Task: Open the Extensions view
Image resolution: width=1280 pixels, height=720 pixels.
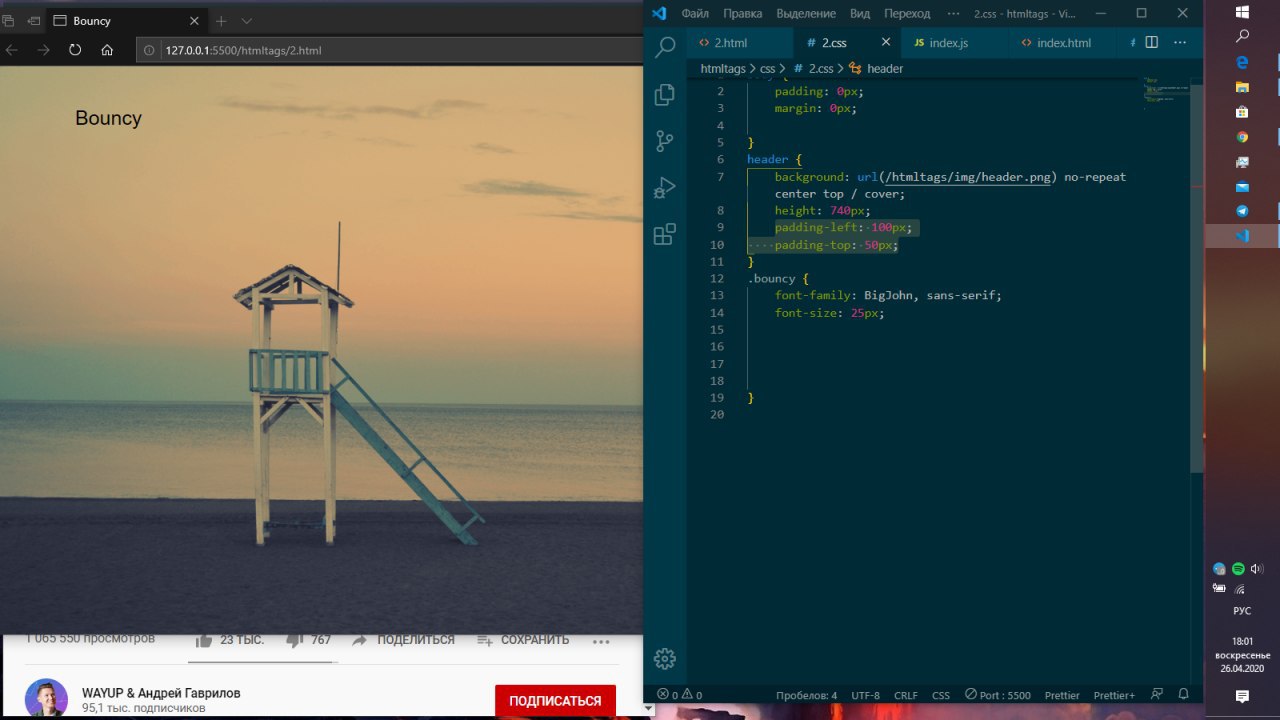Action: (x=664, y=235)
